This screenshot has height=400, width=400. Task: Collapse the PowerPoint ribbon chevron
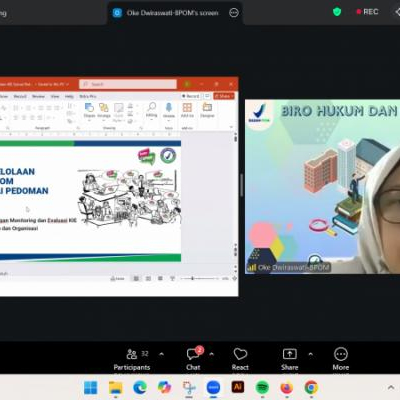(231, 127)
